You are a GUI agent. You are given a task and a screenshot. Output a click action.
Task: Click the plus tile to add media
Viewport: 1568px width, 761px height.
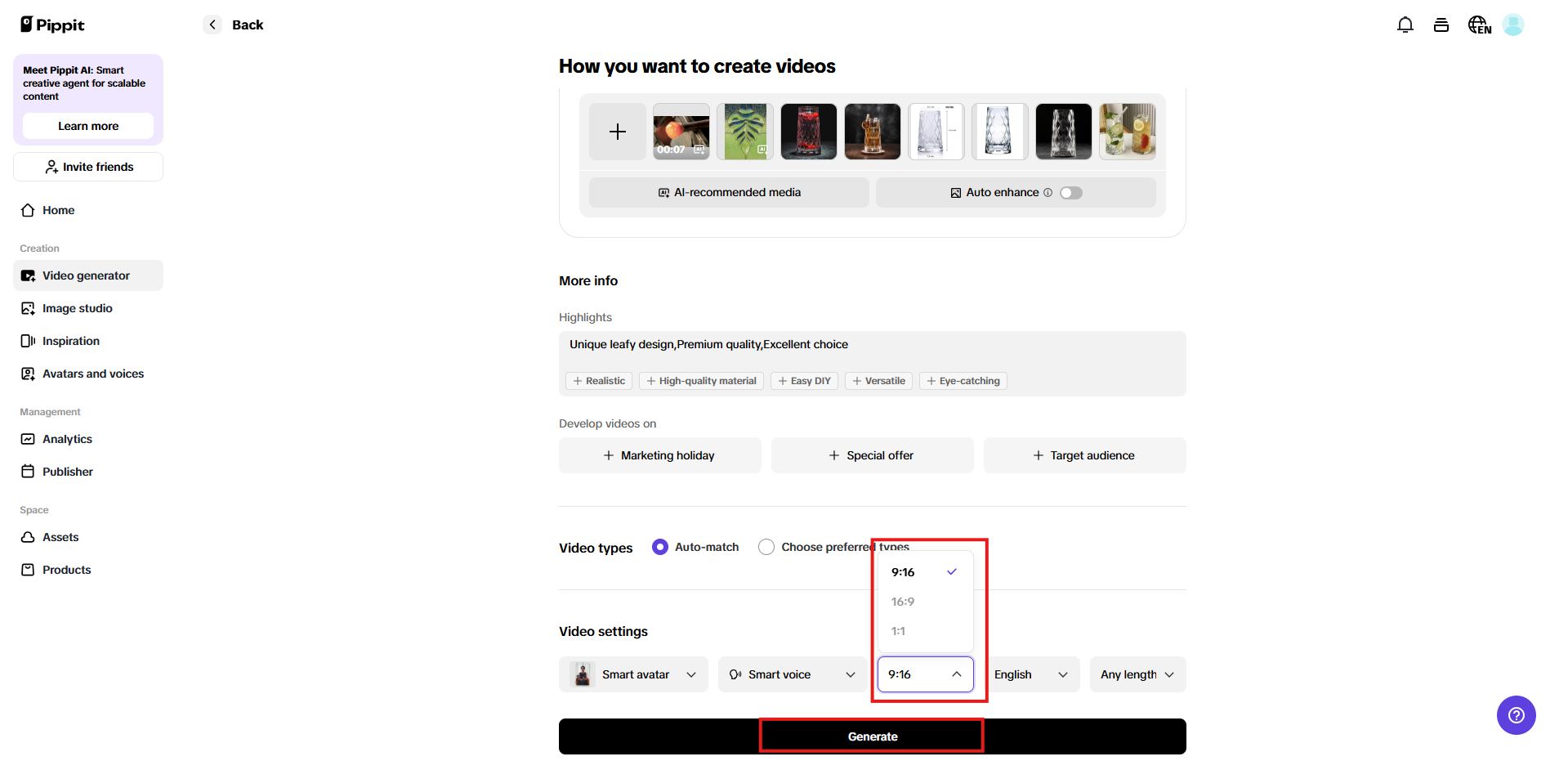617,132
